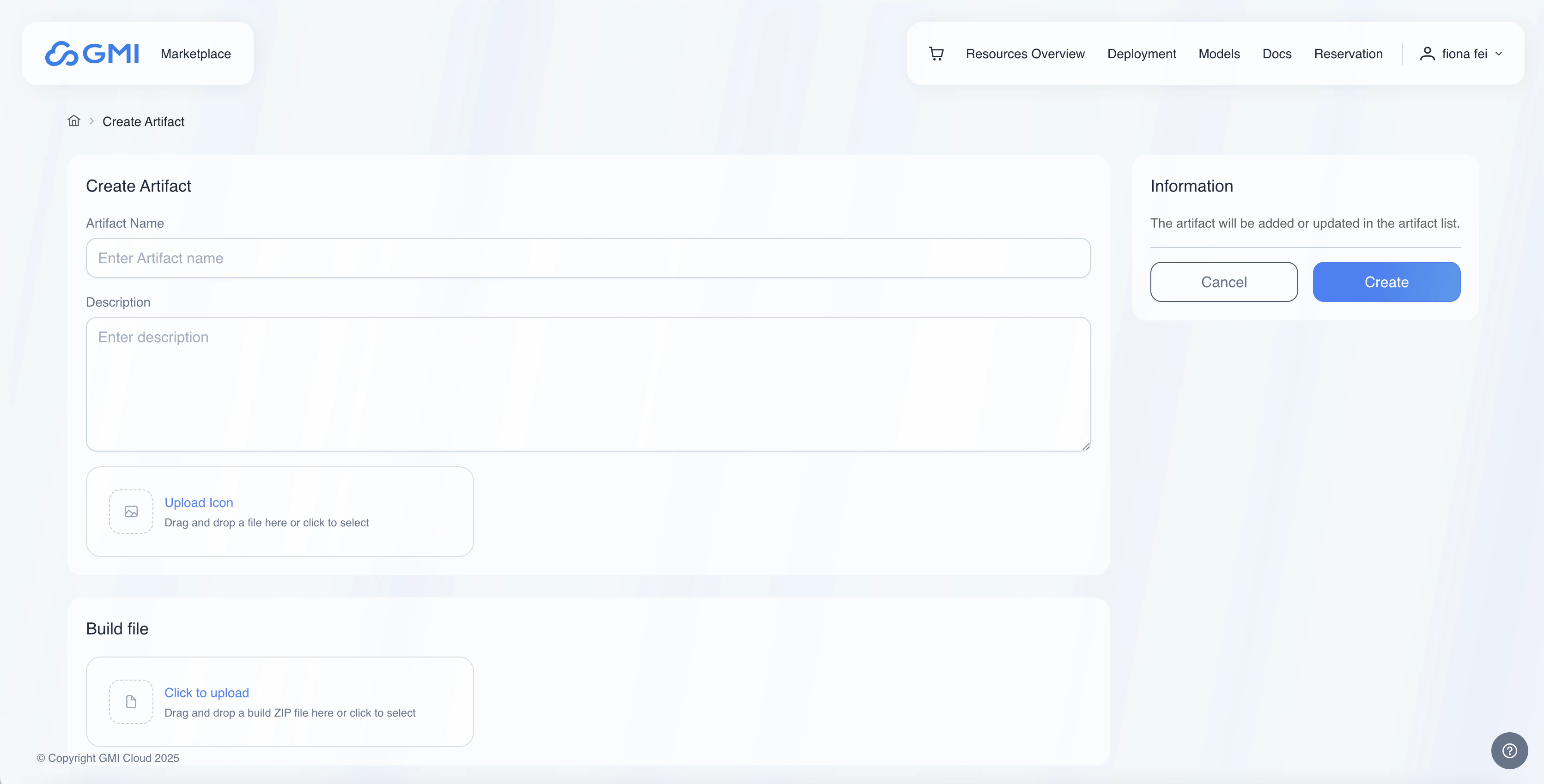
Task: Click the file icon in Build file
Action: pyautogui.click(x=131, y=701)
